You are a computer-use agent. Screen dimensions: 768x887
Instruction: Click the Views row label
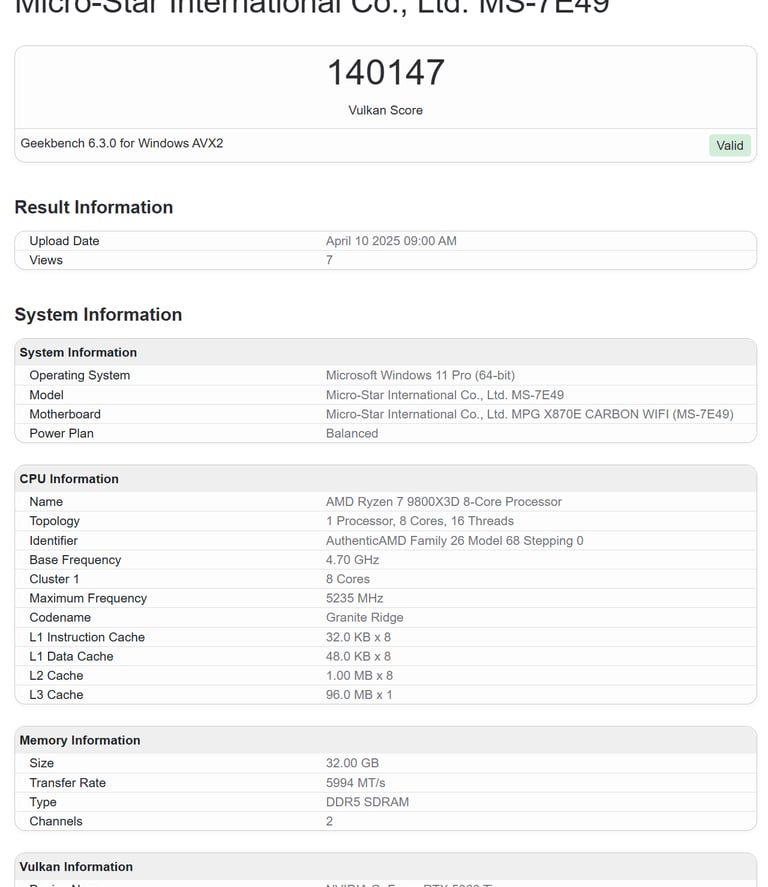[46, 260]
